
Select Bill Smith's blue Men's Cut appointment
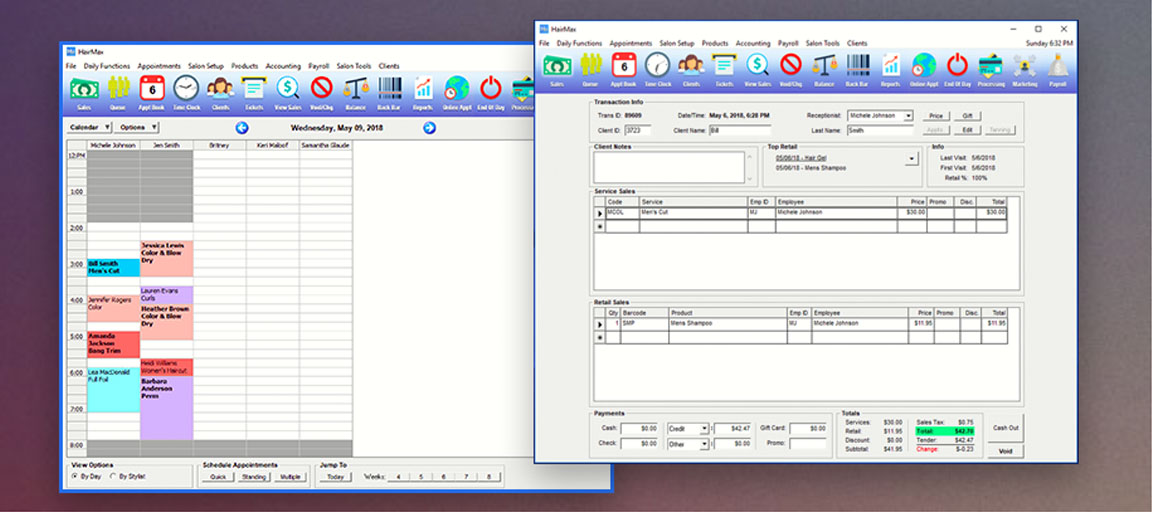(x=113, y=267)
